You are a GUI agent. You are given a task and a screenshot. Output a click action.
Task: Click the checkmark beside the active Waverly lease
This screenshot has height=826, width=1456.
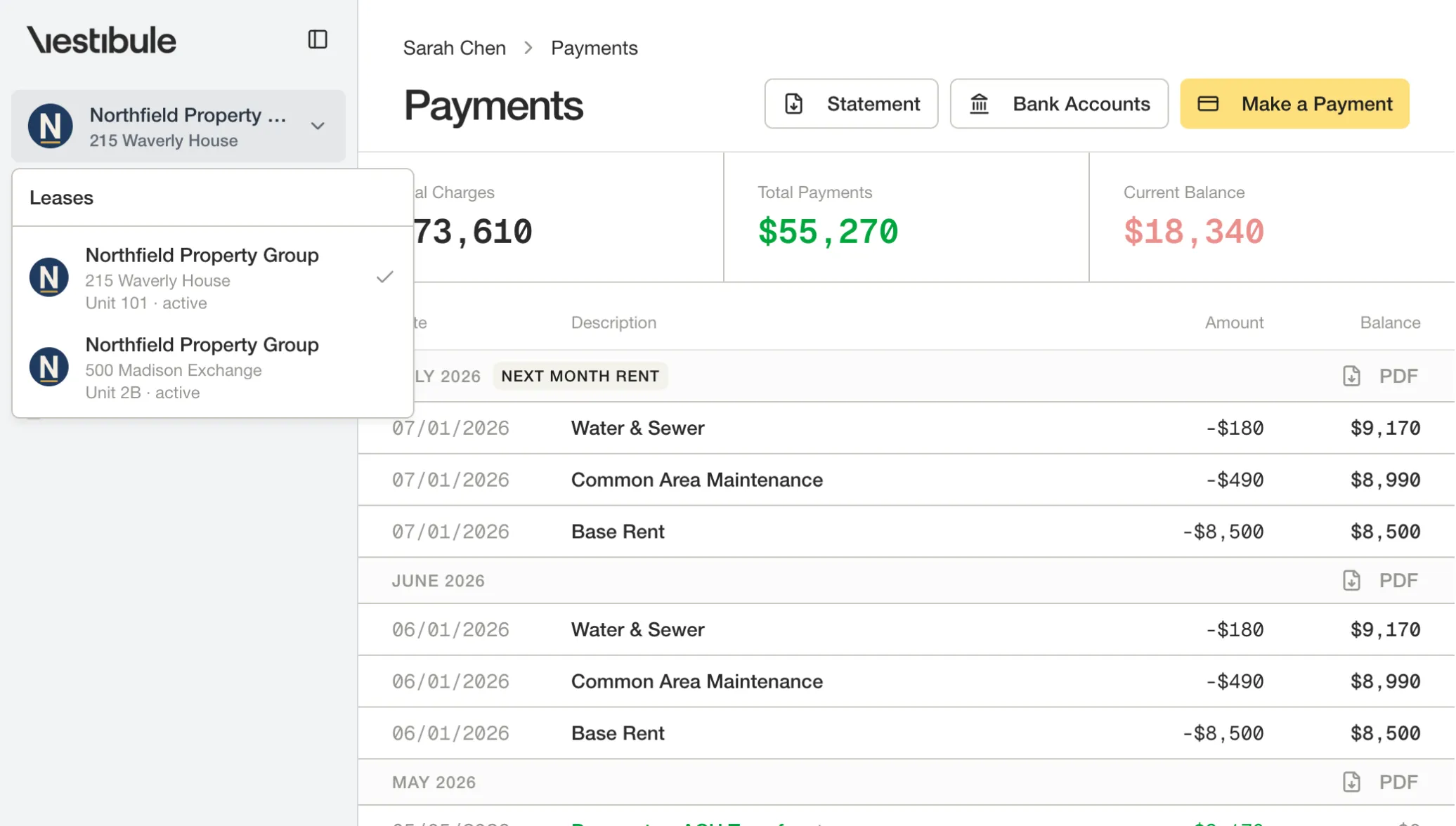coord(384,277)
